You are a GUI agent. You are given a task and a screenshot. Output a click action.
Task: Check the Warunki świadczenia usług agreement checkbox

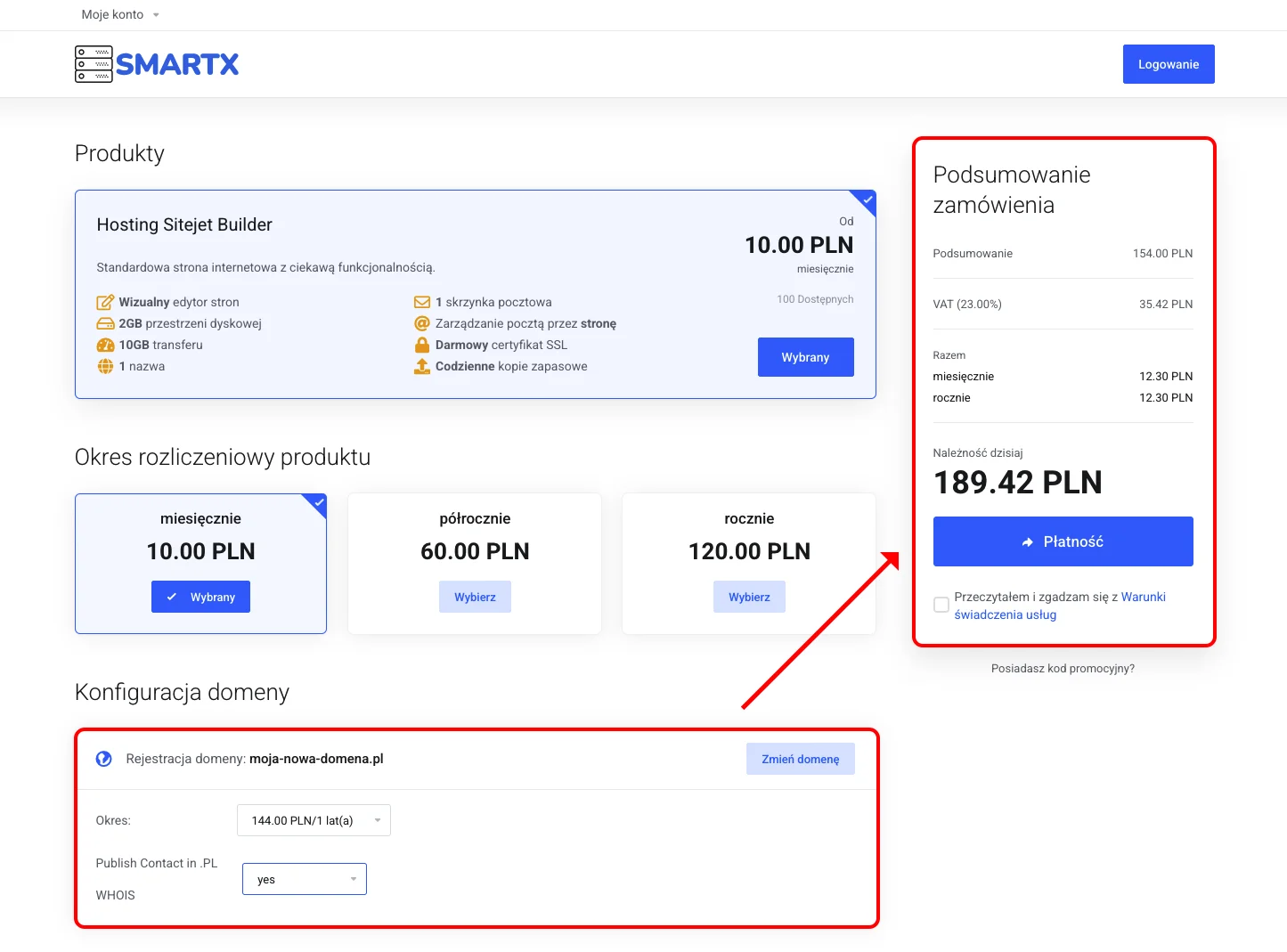pos(941,605)
